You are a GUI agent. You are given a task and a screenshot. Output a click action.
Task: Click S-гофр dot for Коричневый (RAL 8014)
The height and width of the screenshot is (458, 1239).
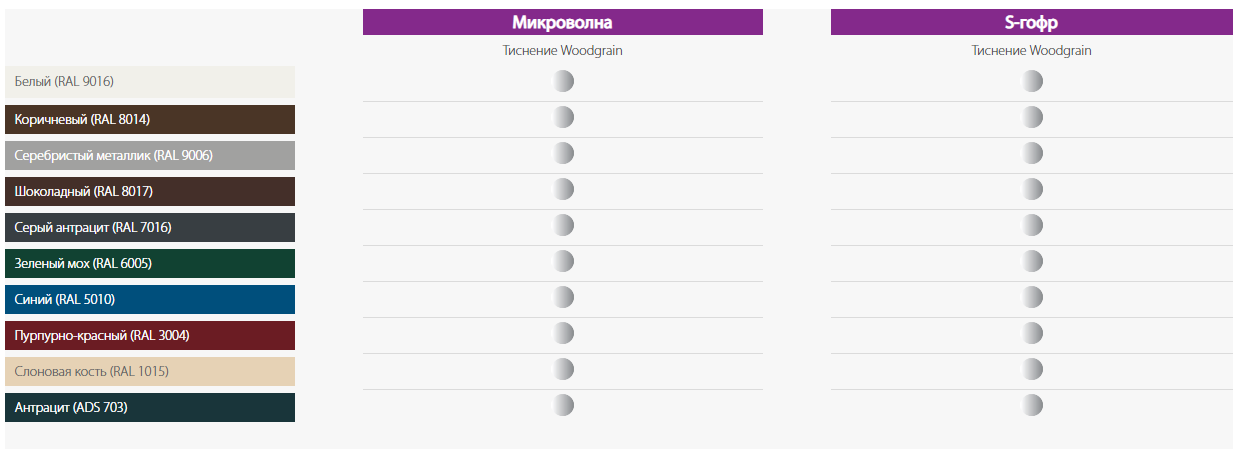(x=1032, y=117)
